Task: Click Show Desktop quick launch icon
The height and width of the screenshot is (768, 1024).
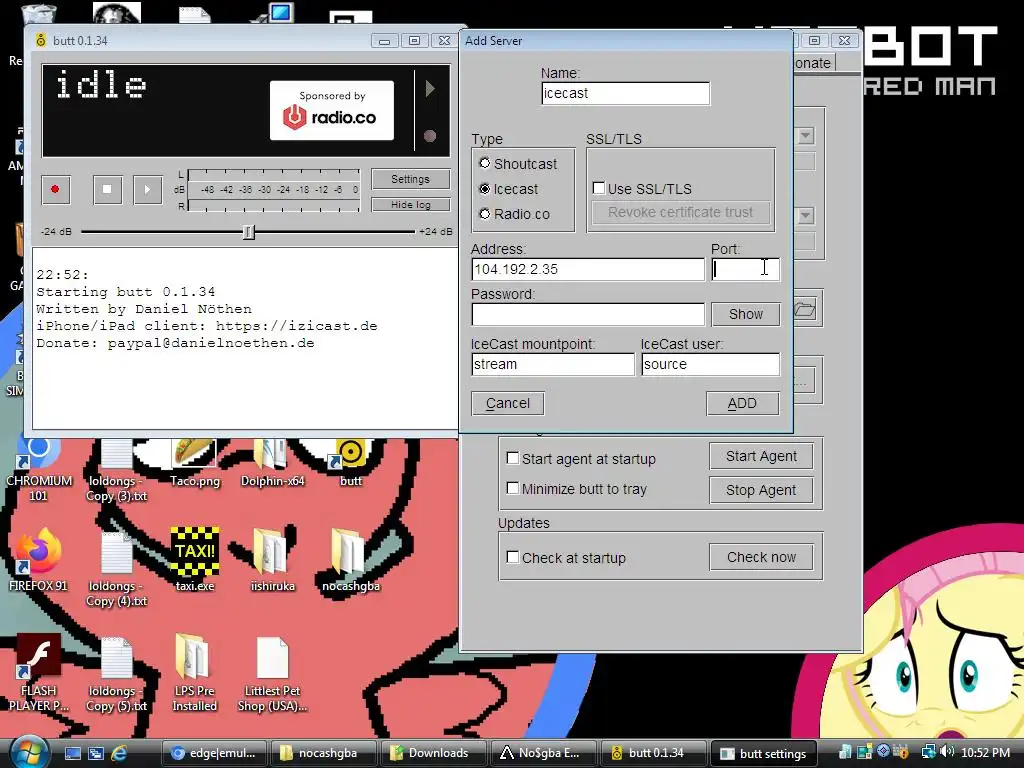Action: pos(72,753)
